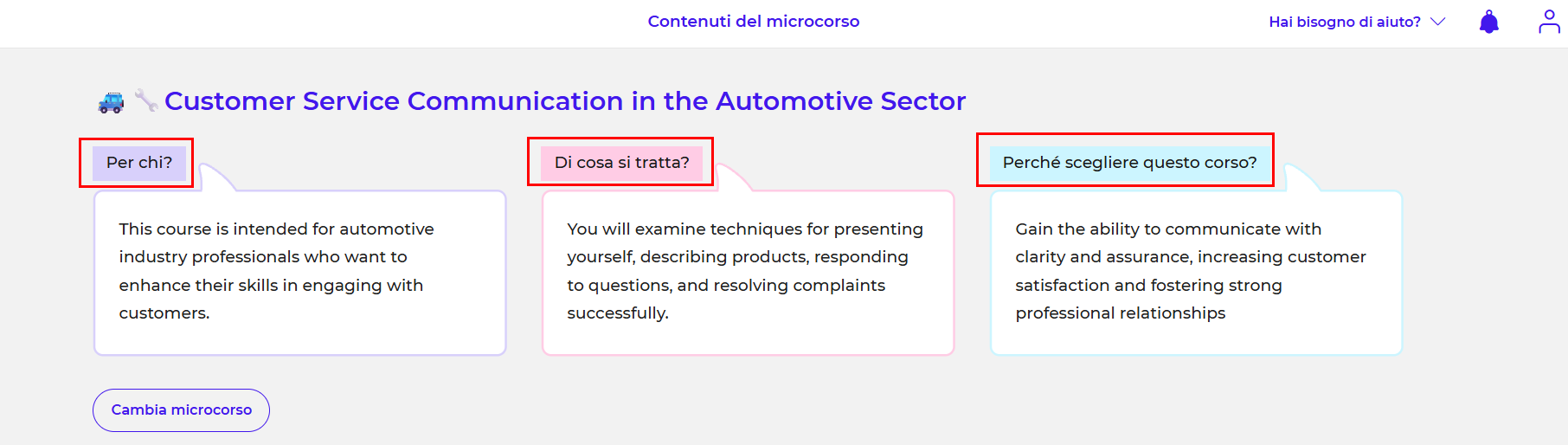Select the "Per chi?" label
Image resolution: width=1568 pixels, height=445 pixels.
point(139,163)
